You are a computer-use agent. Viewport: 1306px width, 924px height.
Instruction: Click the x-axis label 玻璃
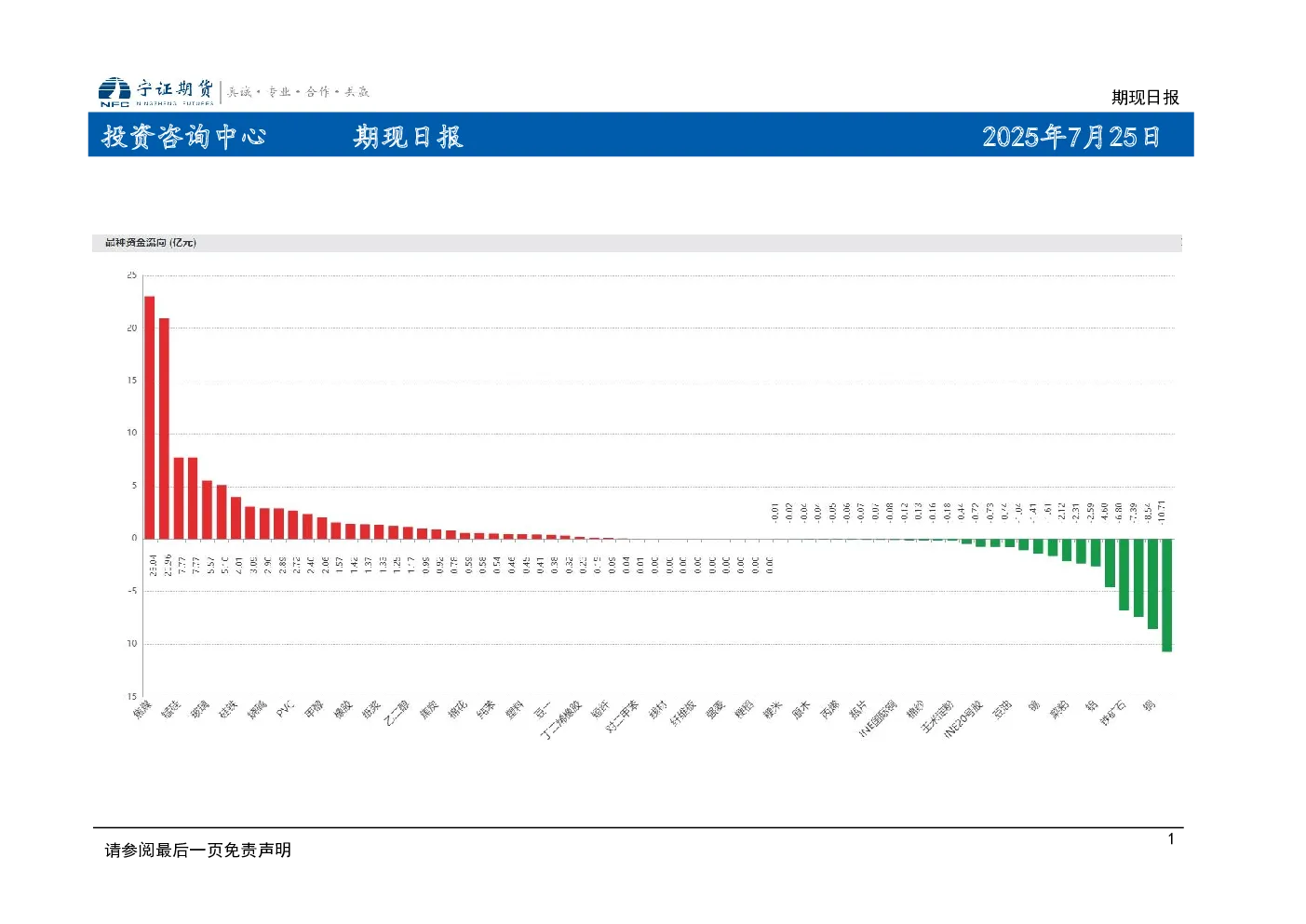(x=199, y=710)
